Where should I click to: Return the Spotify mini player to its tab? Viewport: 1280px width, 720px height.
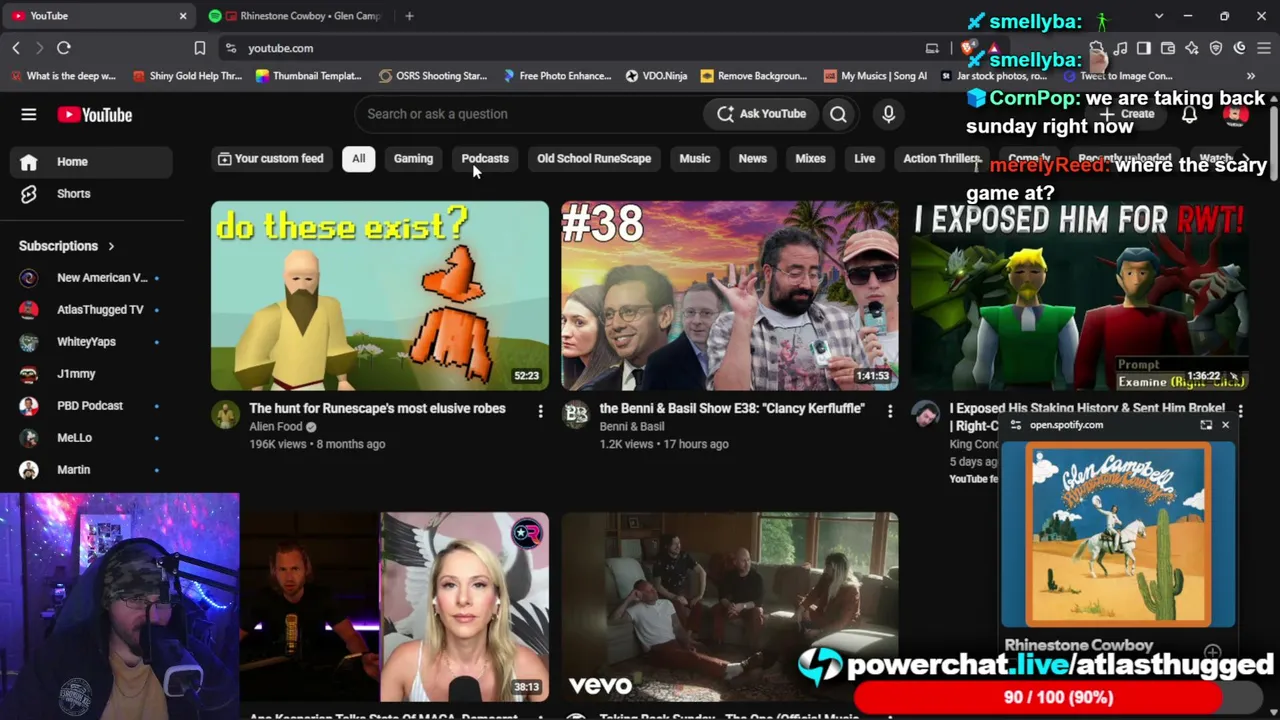1206,425
